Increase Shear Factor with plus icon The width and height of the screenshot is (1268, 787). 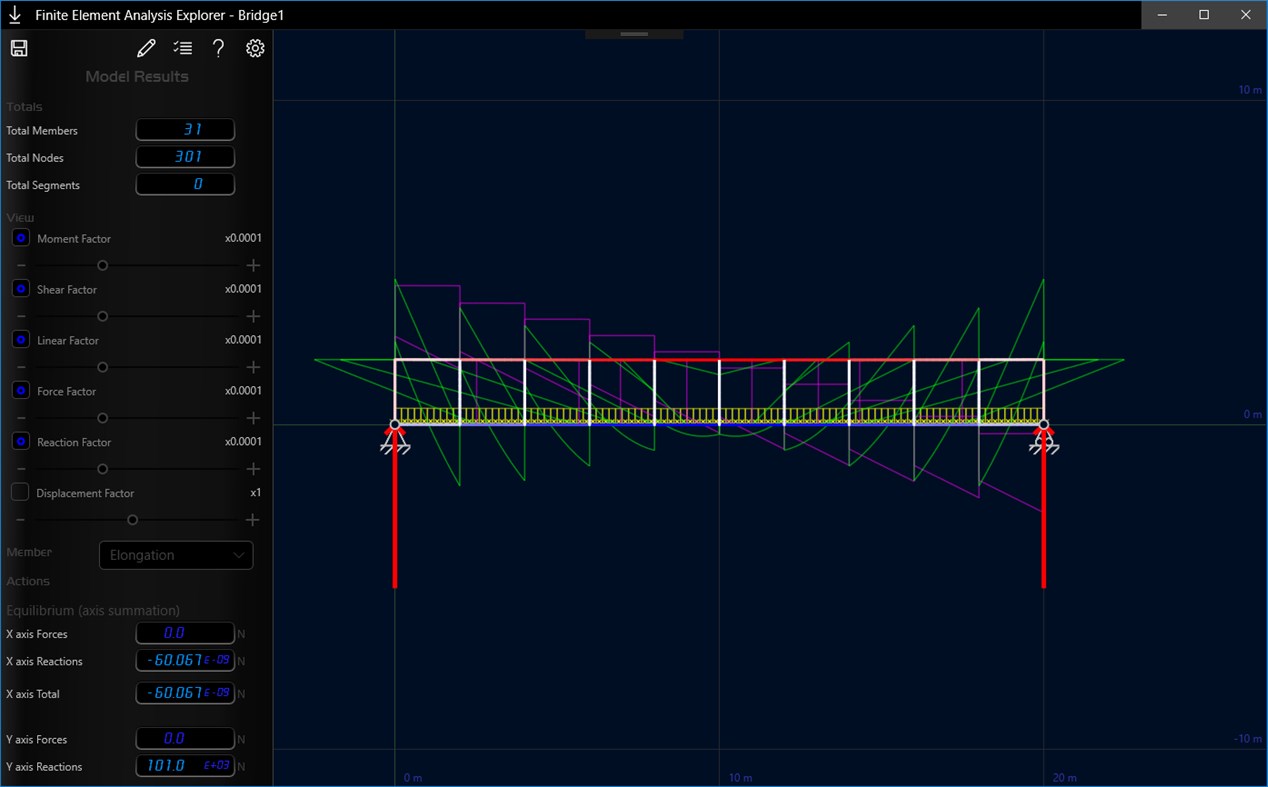[x=253, y=316]
